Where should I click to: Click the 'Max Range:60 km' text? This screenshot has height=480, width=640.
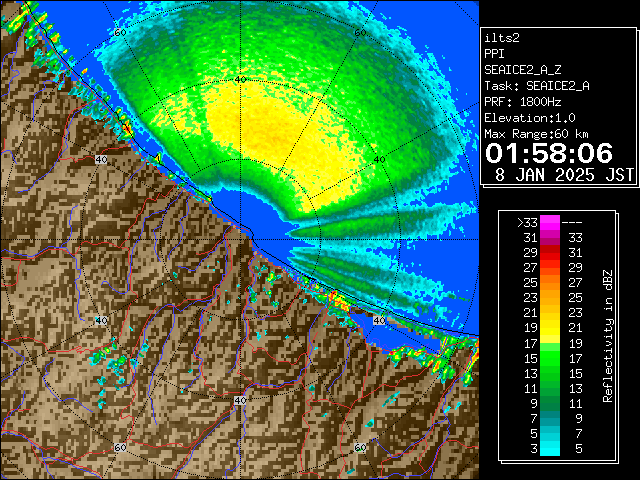(x=536, y=134)
